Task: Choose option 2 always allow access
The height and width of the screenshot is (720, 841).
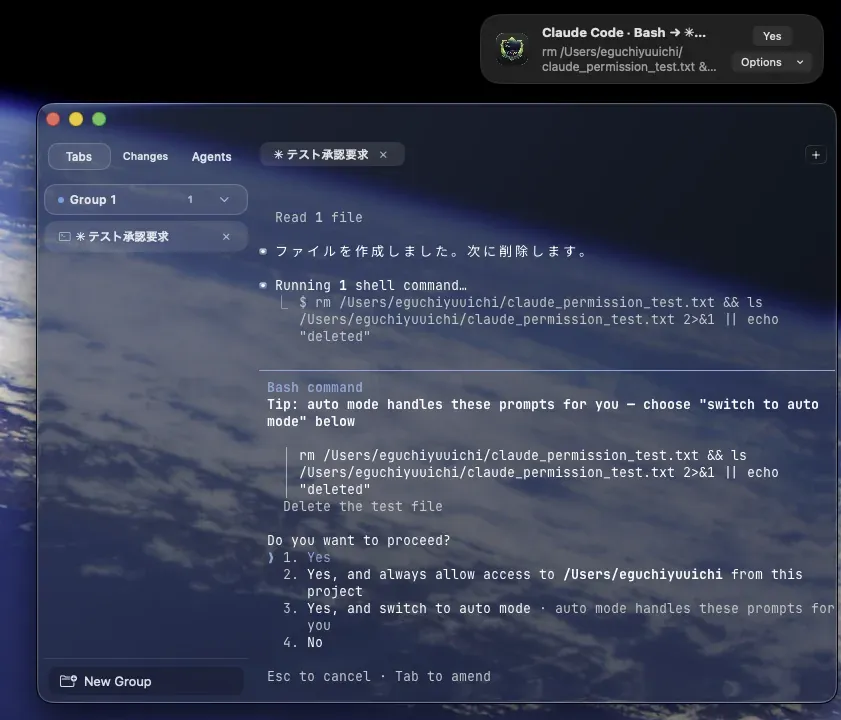Action: pos(542,583)
